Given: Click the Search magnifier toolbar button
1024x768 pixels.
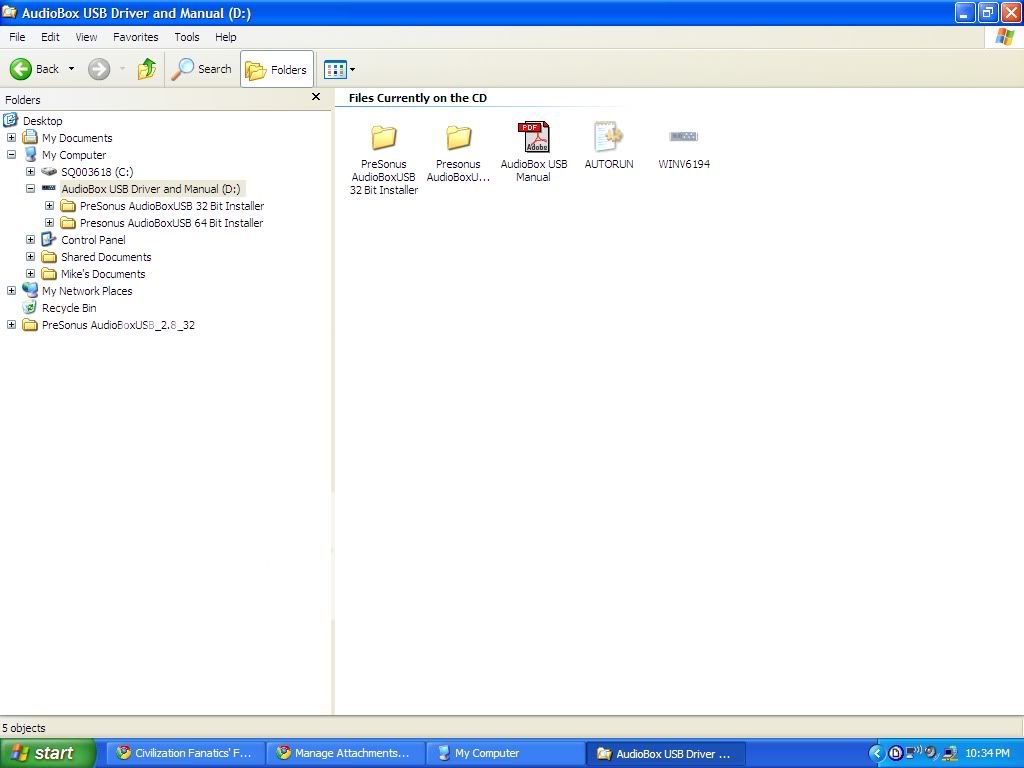Looking at the screenshot, I should coord(202,69).
